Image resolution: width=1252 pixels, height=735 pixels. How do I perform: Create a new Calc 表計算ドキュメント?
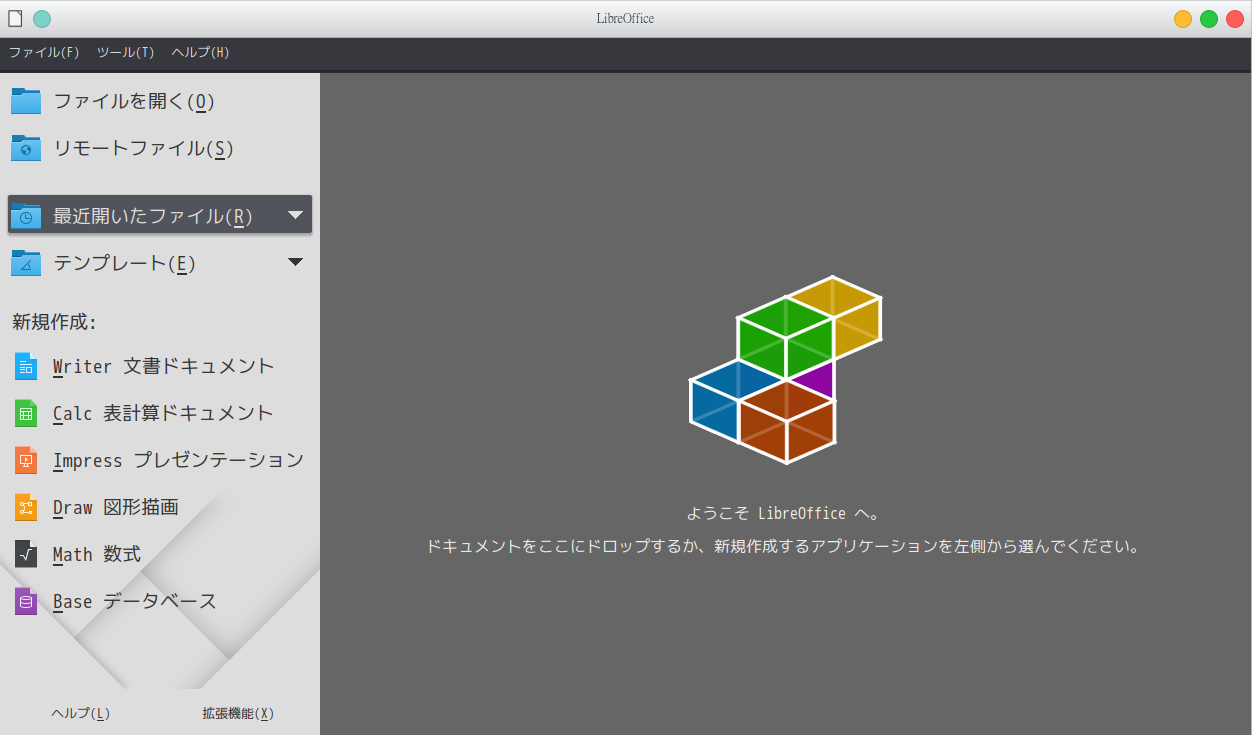click(160, 413)
